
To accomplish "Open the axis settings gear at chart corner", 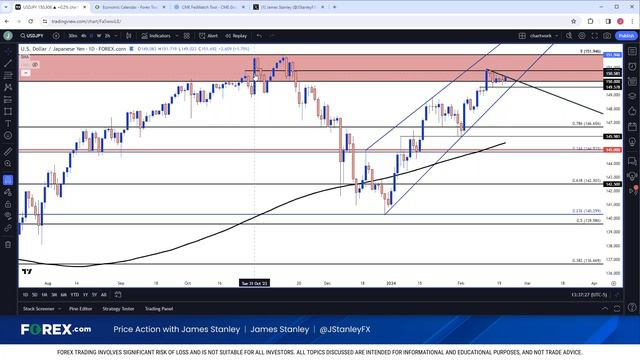I will pyautogui.click(x=613, y=283).
